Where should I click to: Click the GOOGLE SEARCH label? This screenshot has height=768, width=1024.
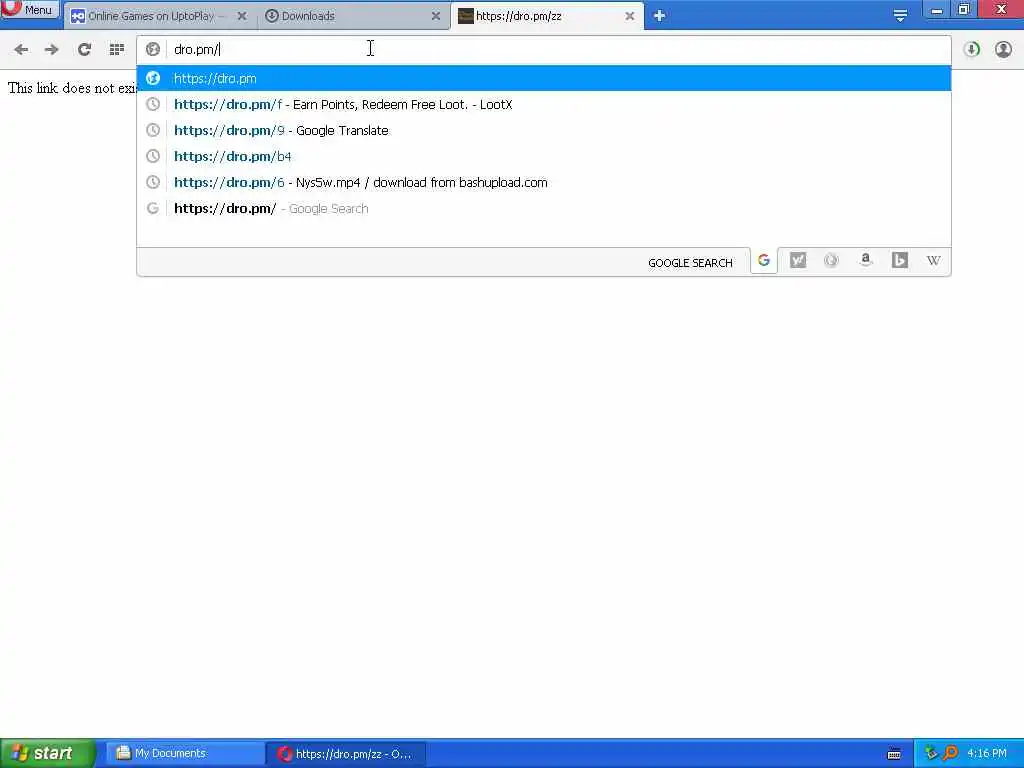(x=690, y=263)
